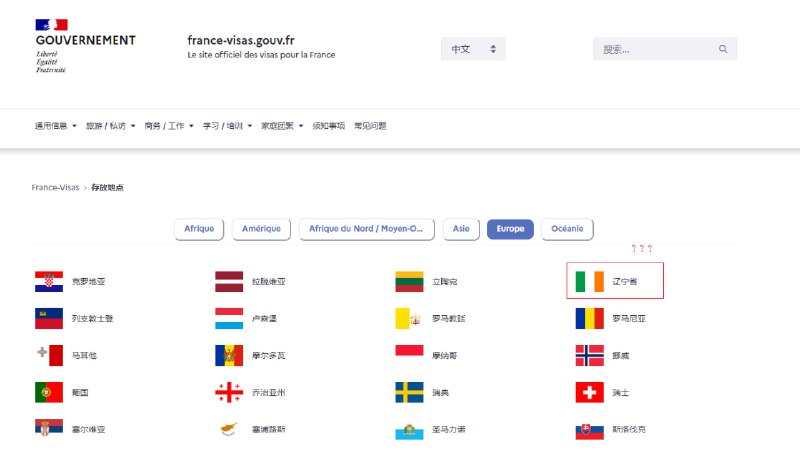800x457 pixels.
Task: Switch to the Afrique tab
Action: [x=199, y=229]
